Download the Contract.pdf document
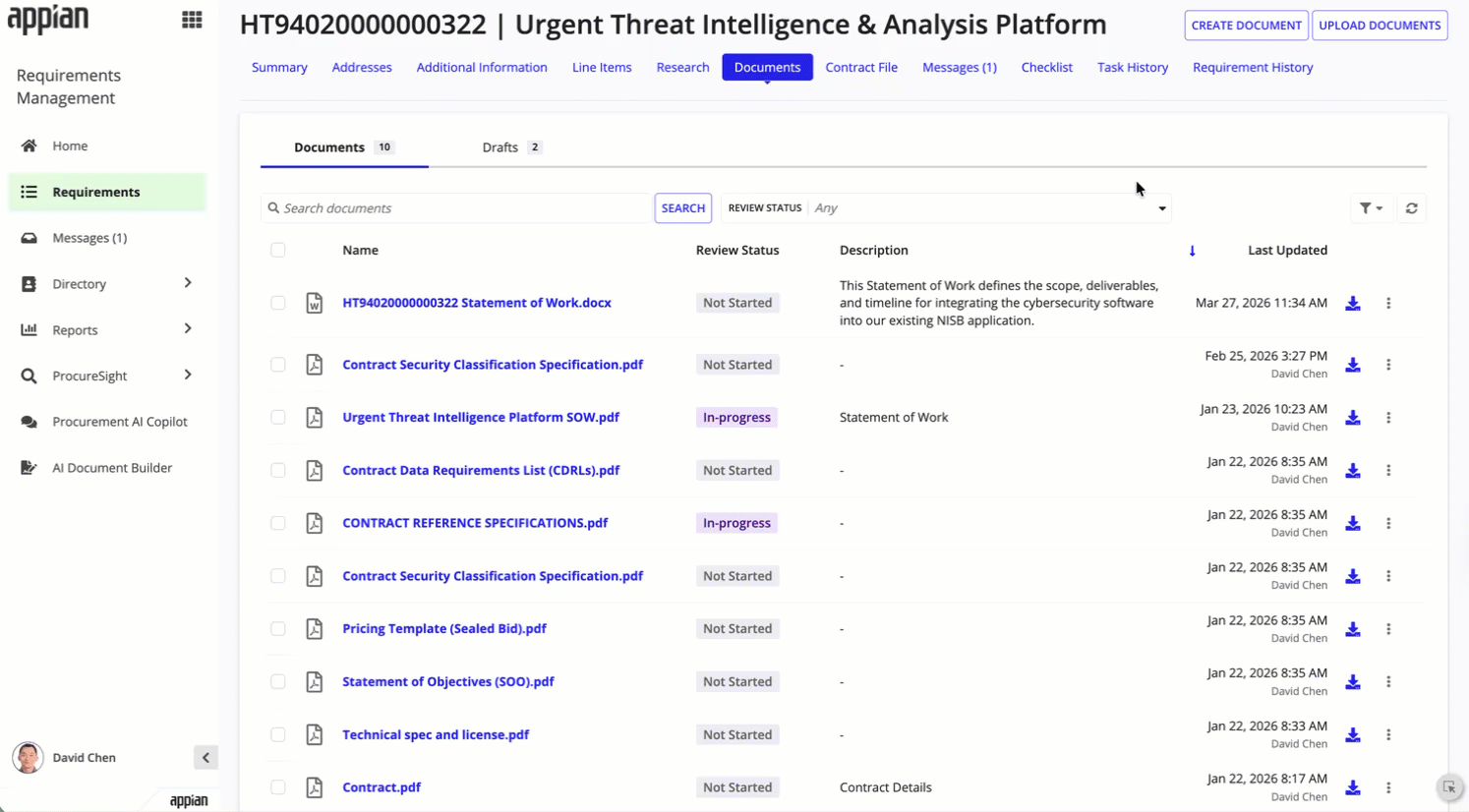This screenshot has height=812, width=1469. [1353, 787]
